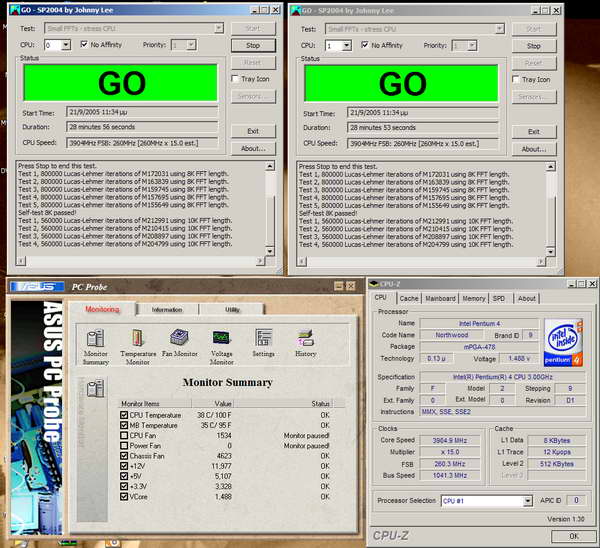Uncheck CPU Temperature monitor item
Viewport: 600px width, 548px height.
tap(124, 415)
